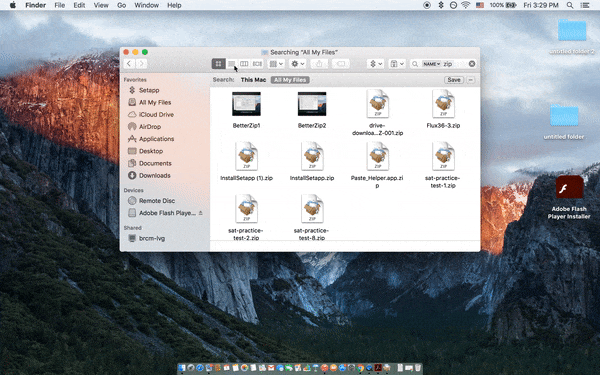
Task: Click the clock showing Fri 3:29 PM
Action: click(541, 5)
